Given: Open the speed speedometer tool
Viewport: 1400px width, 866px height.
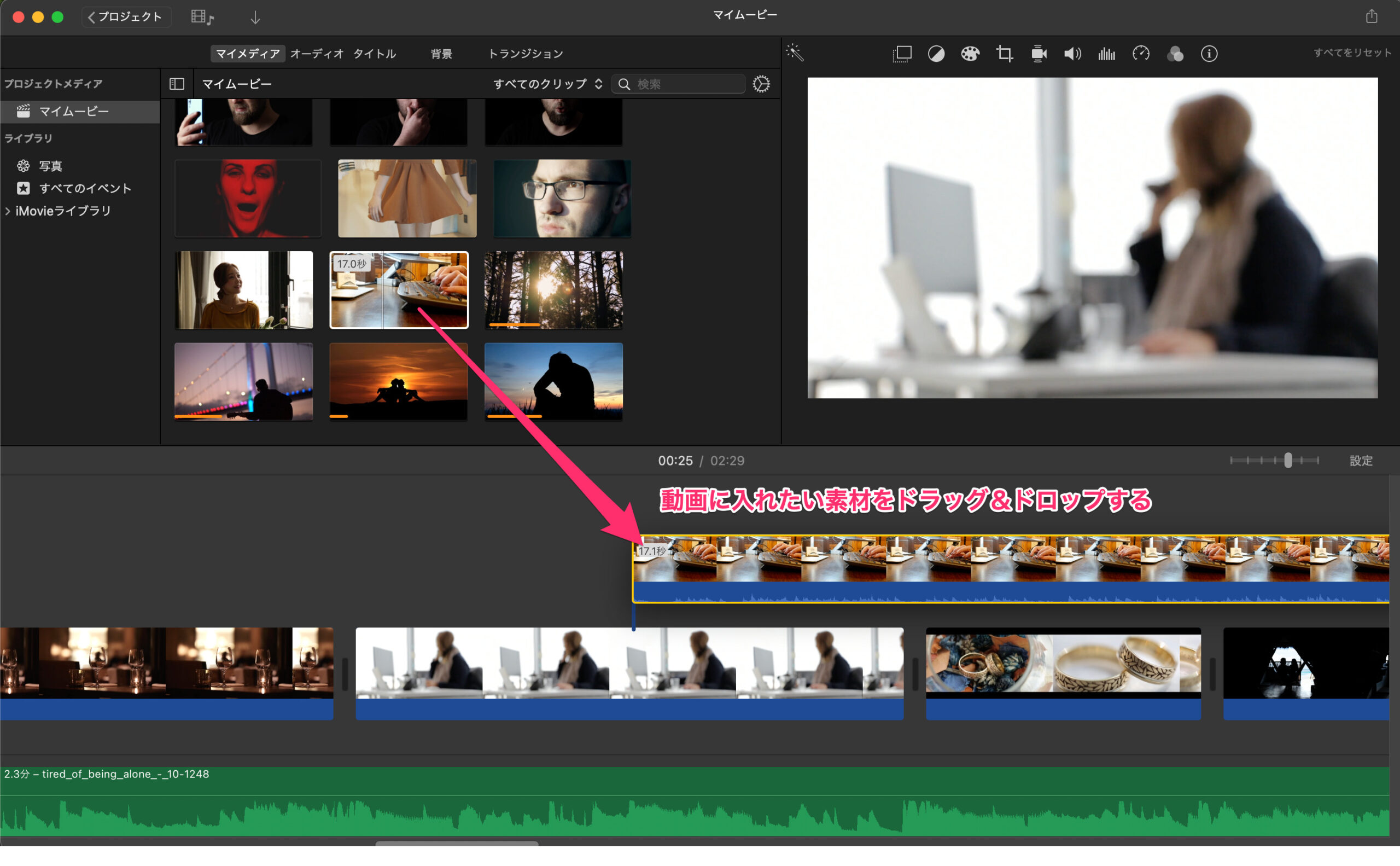Looking at the screenshot, I should click(x=1141, y=54).
